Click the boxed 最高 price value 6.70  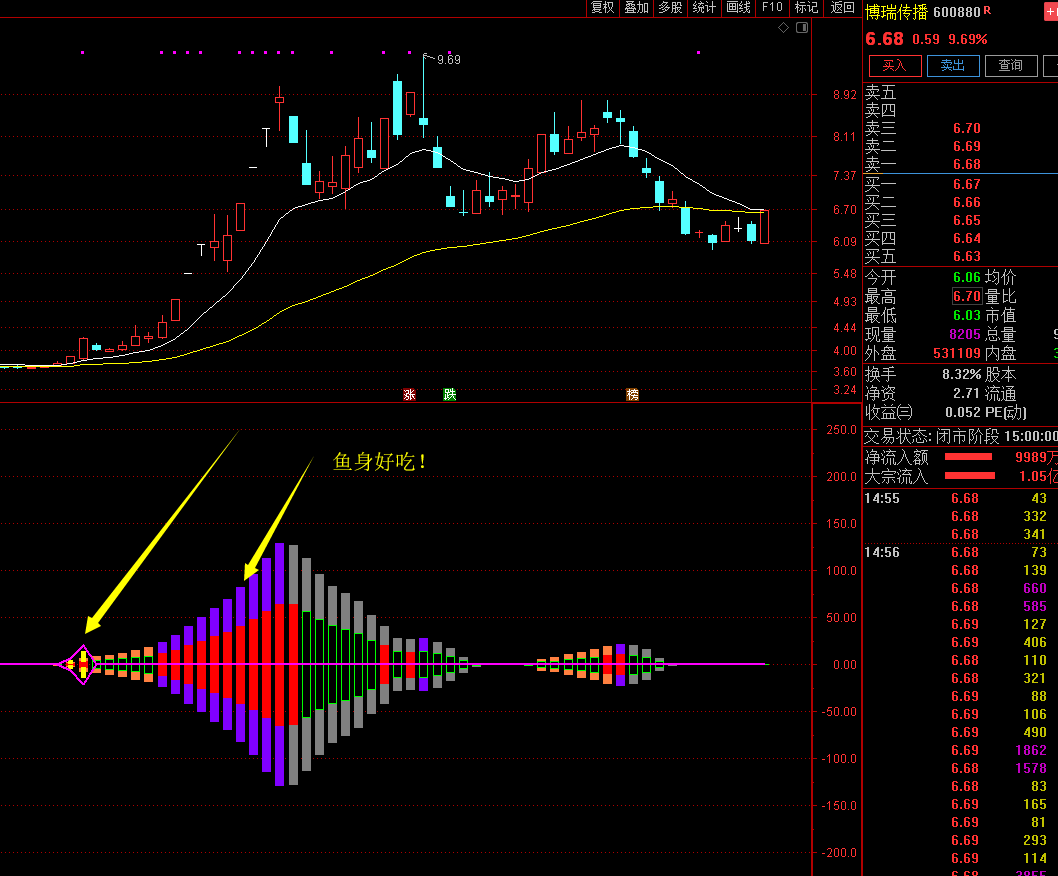[966, 296]
